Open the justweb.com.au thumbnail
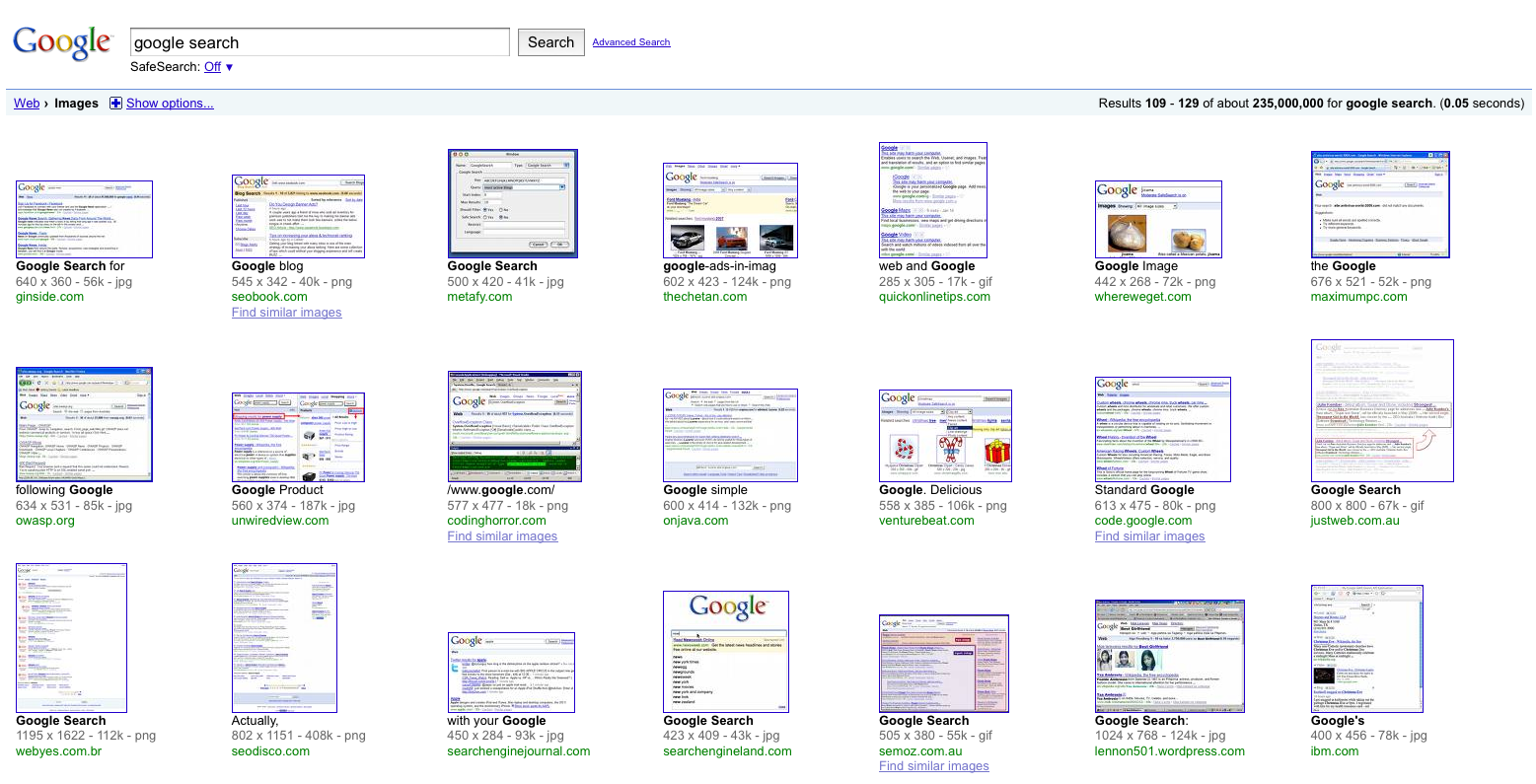This screenshot has width=1536, height=784. click(x=1382, y=411)
